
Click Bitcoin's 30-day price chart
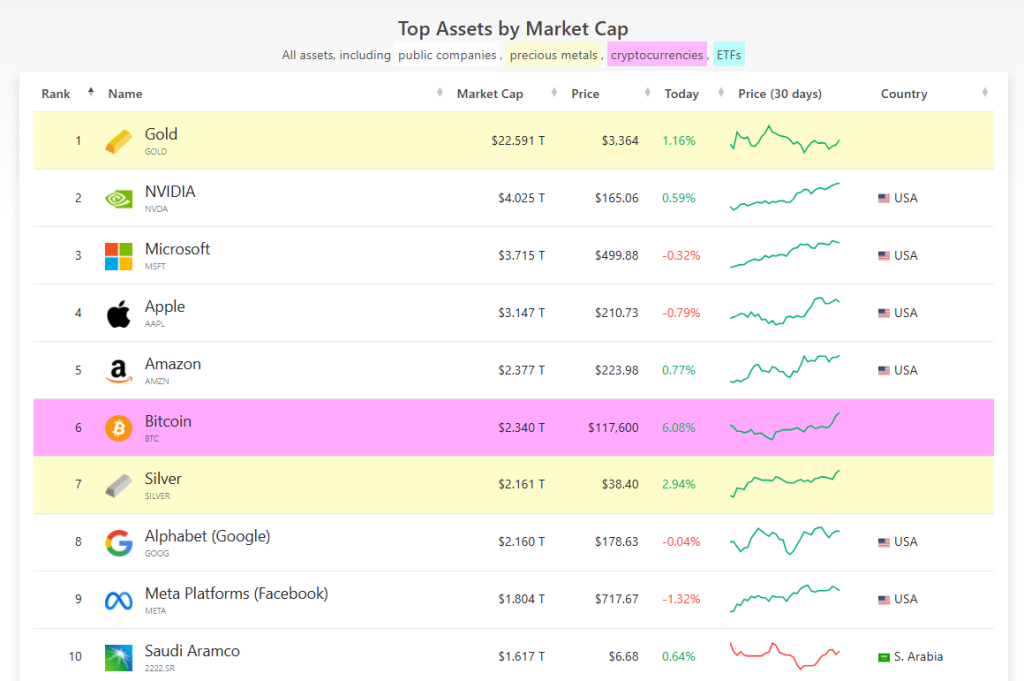click(784, 426)
